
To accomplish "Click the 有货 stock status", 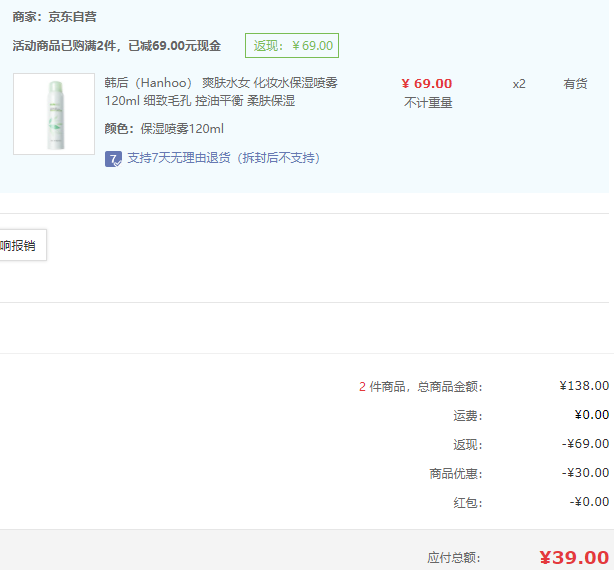I will pyautogui.click(x=575, y=84).
